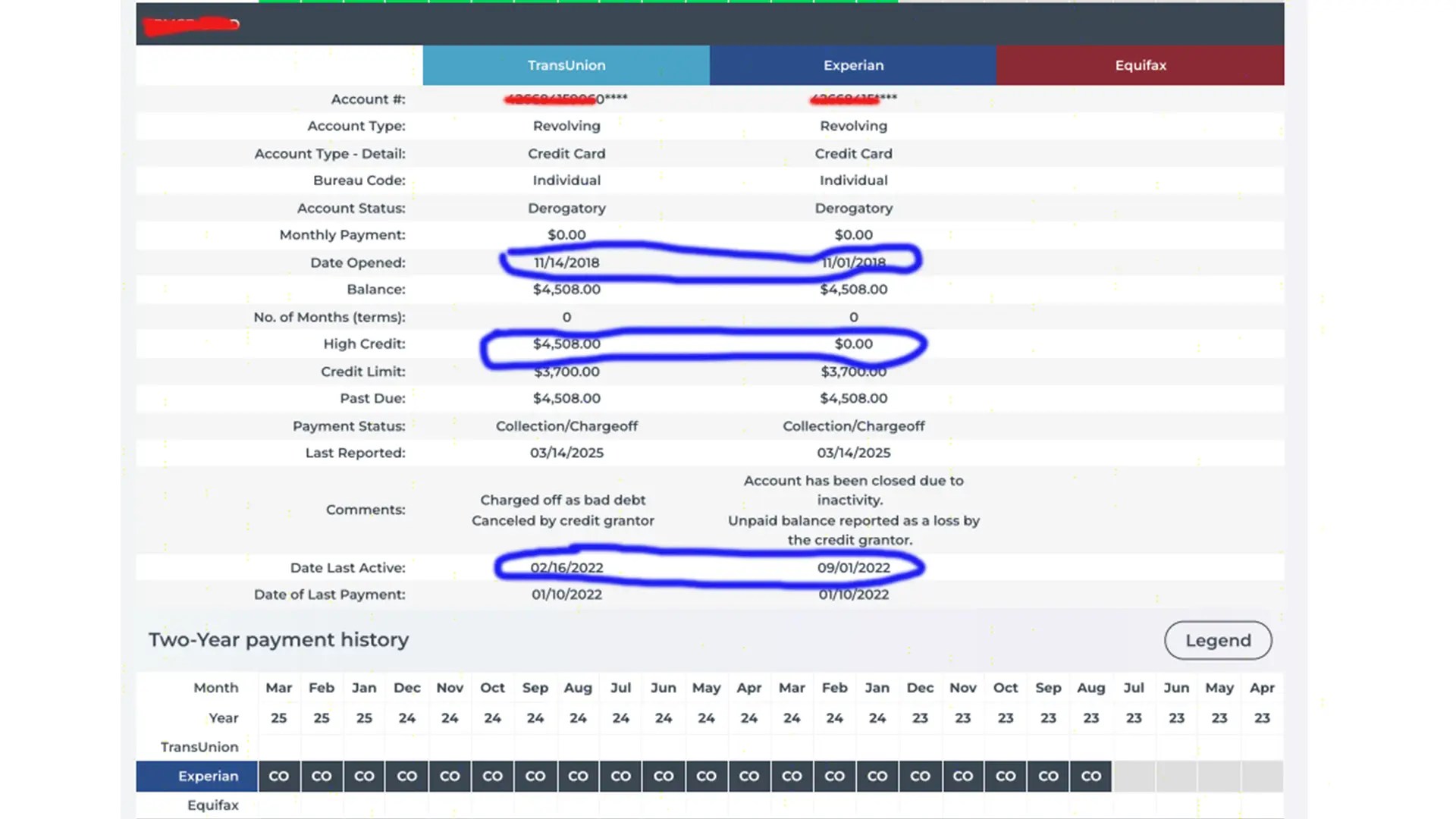Click TransUnion's Date of Last Payment 01/10/2022
1456x819 pixels.
(x=566, y=595)
